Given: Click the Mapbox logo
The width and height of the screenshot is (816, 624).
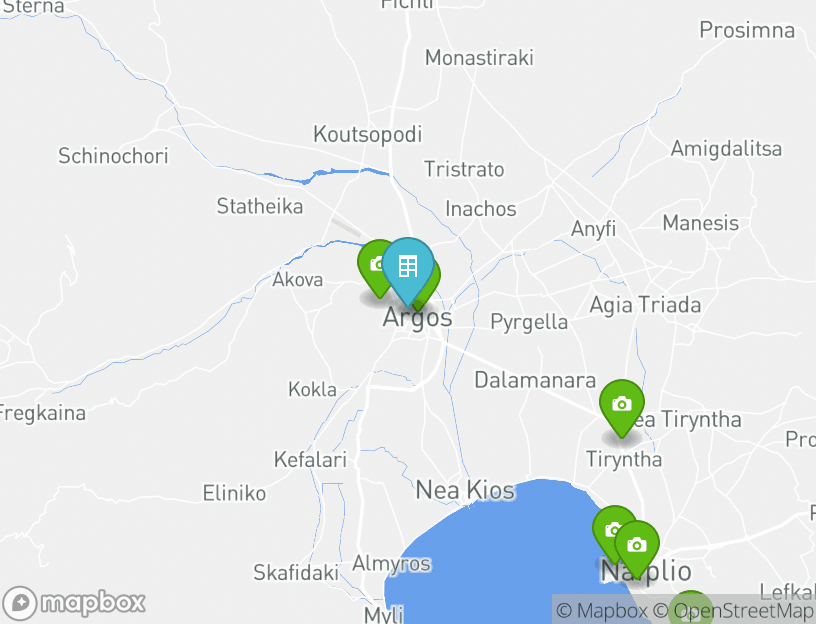Looking at the screenshot, I should point(74,604).
